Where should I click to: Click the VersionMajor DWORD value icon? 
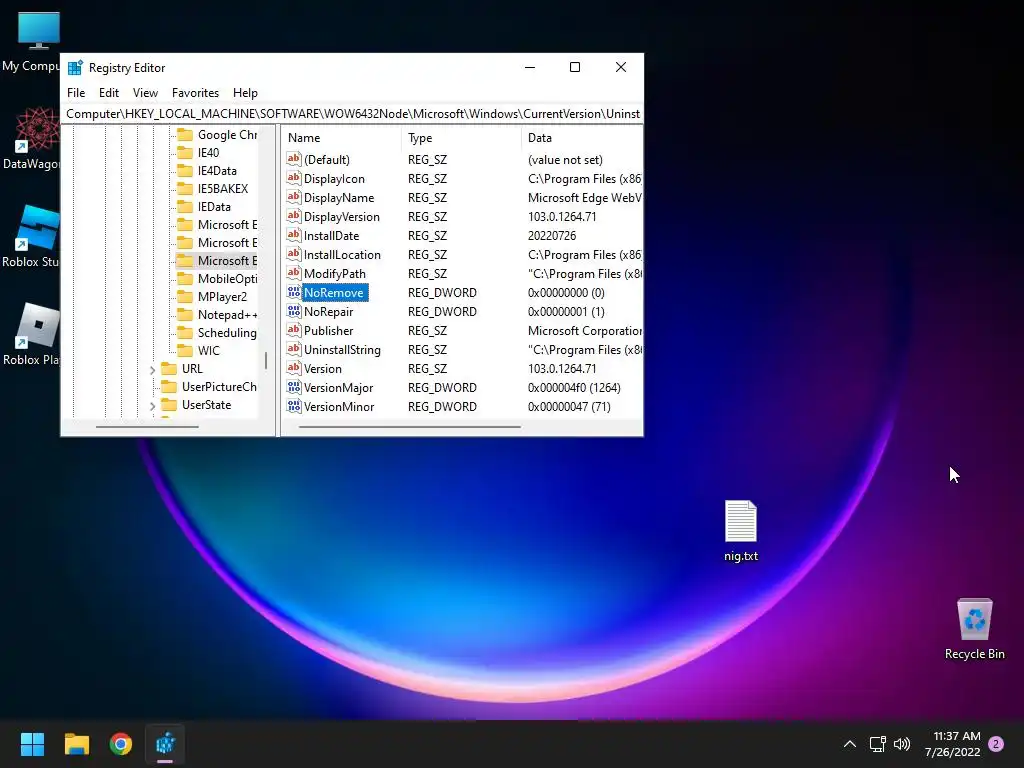(294, 387)
